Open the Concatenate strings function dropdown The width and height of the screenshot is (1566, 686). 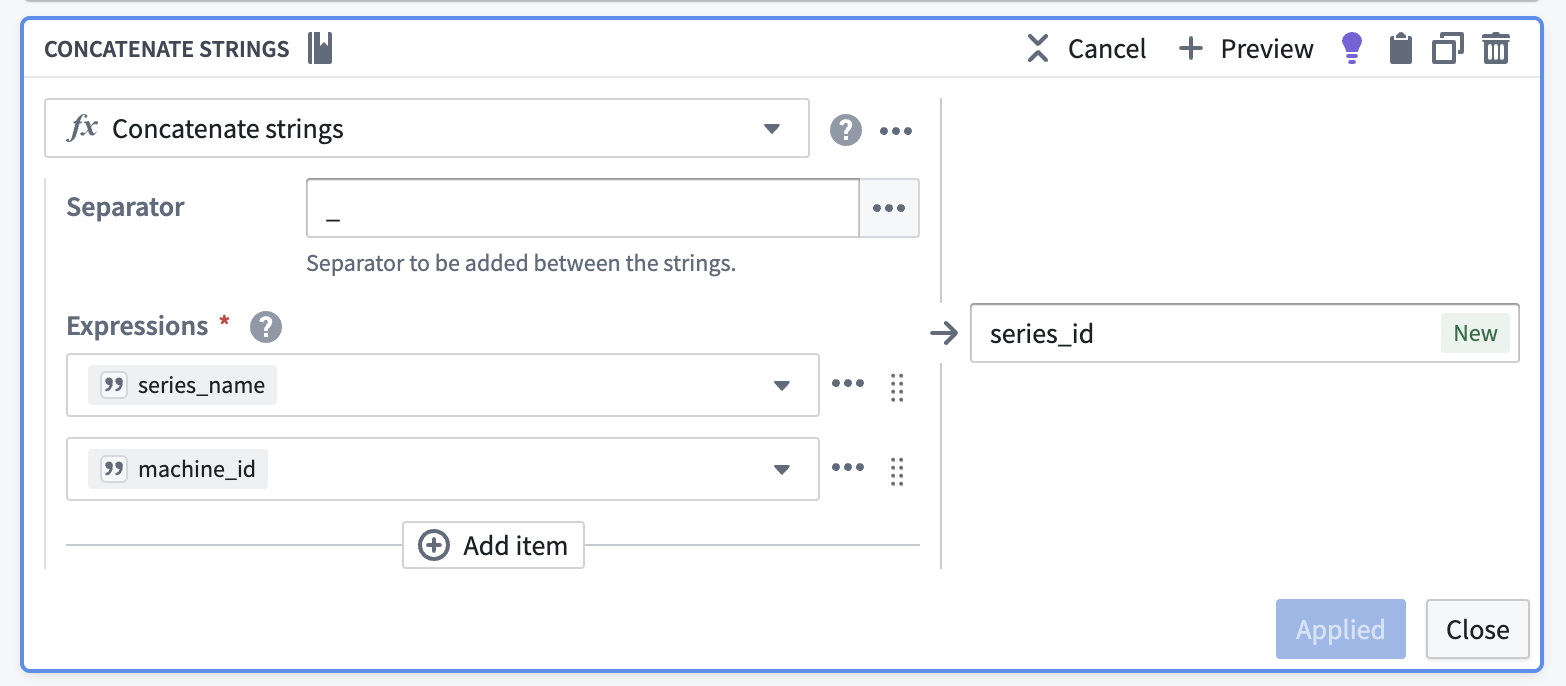(426, 128)
